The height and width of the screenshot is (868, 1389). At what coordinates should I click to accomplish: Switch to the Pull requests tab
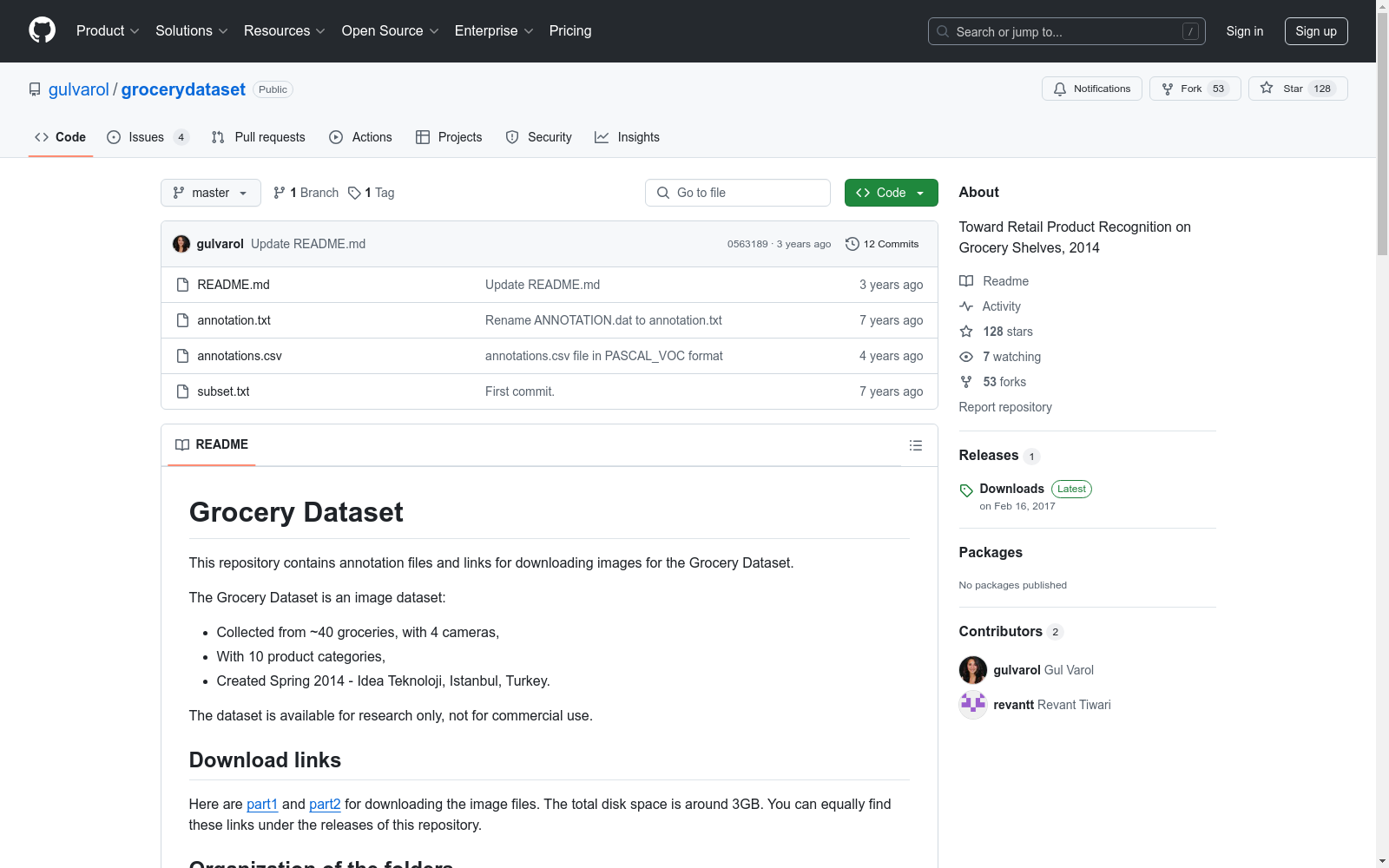pyautogui.click(x=259, y=137)
